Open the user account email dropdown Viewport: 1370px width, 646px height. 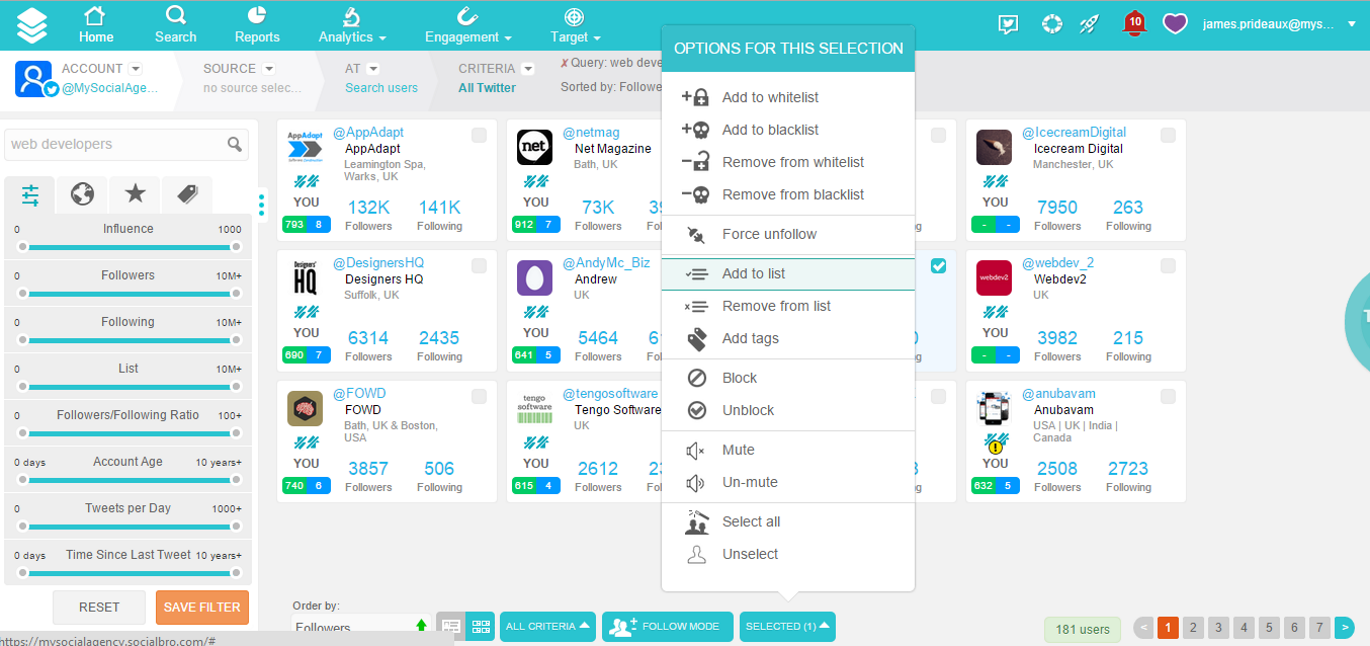click(x=1280, y=25)
